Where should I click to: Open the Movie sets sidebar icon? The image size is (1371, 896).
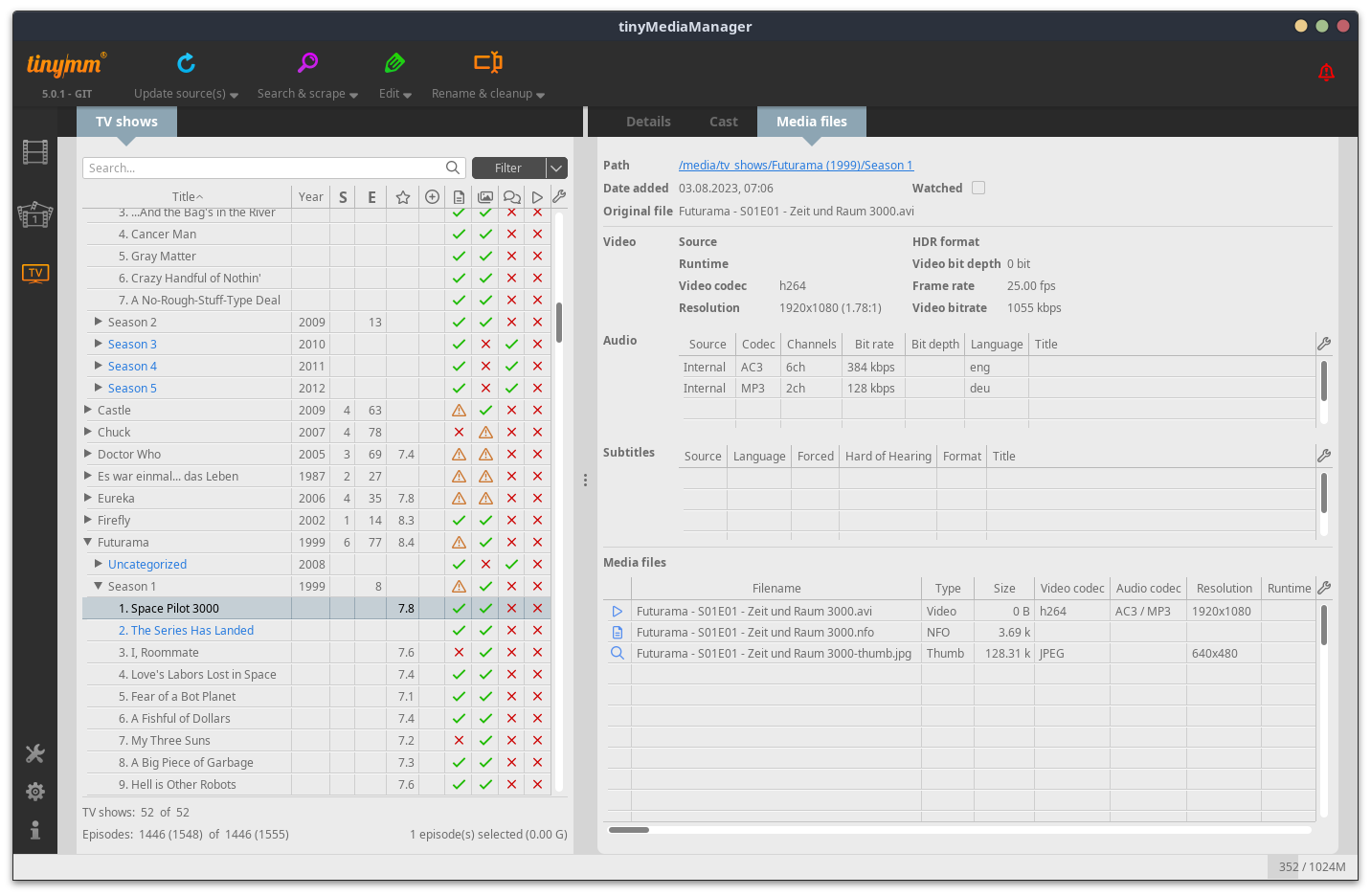pyautogui.click(x=35, y=214)
